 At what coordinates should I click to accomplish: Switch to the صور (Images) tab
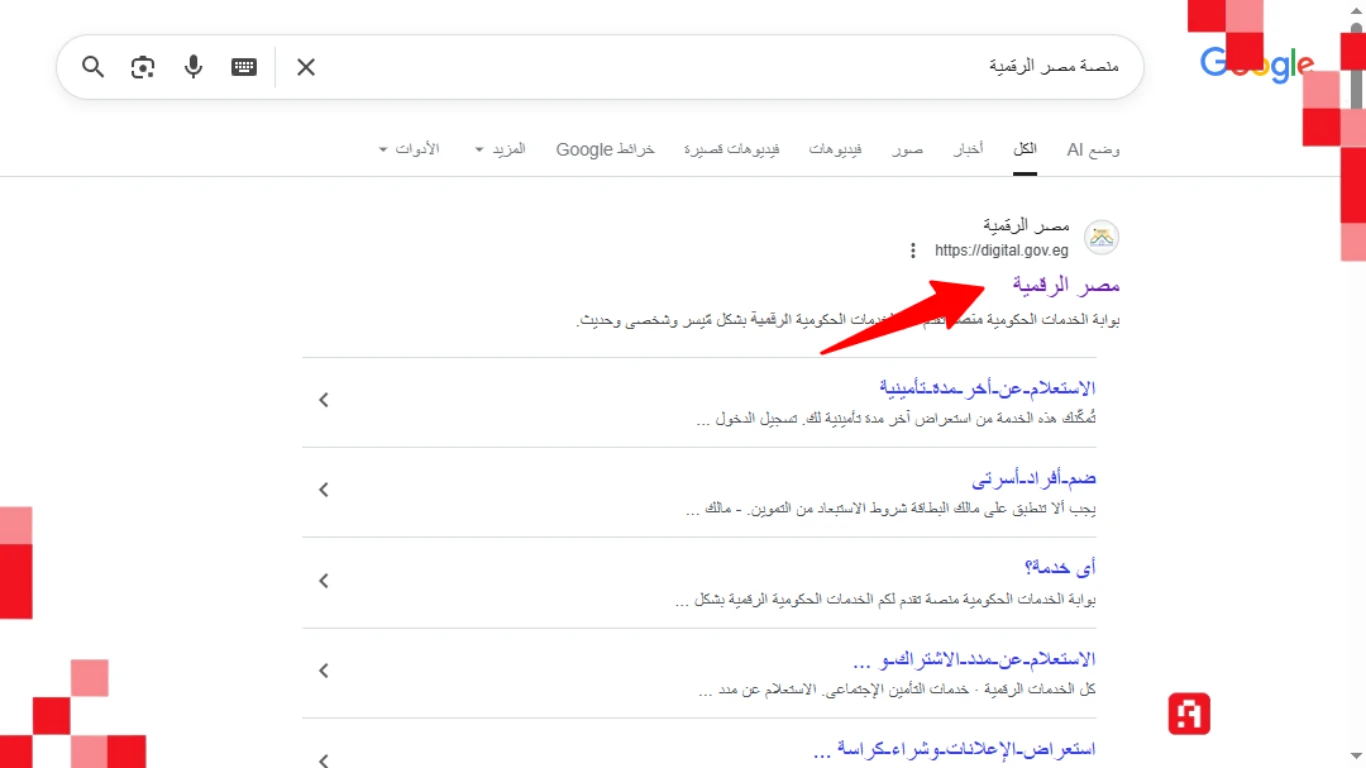pos(907,149)
